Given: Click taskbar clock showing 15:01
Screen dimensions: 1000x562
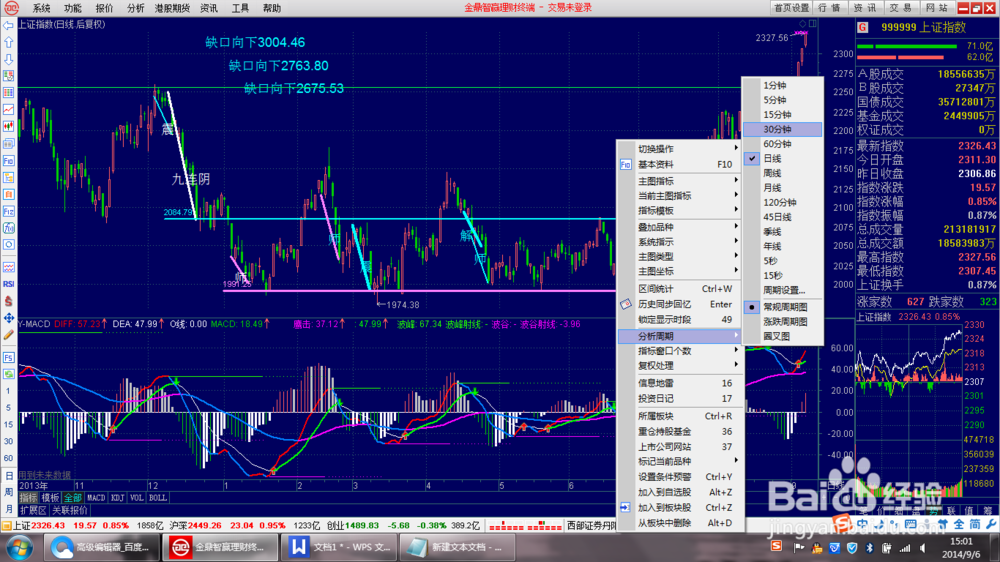Looking at the screenshot, I should click(x=961, y=542).
